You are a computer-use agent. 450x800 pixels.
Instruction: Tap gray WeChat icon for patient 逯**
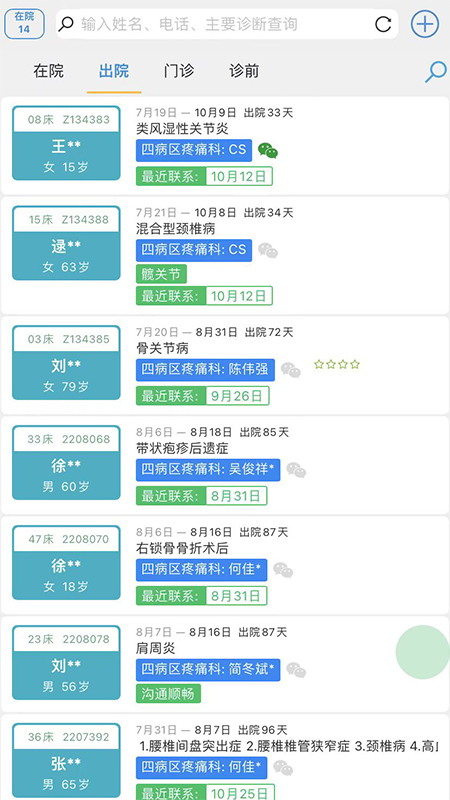click(x=268, y=251)
